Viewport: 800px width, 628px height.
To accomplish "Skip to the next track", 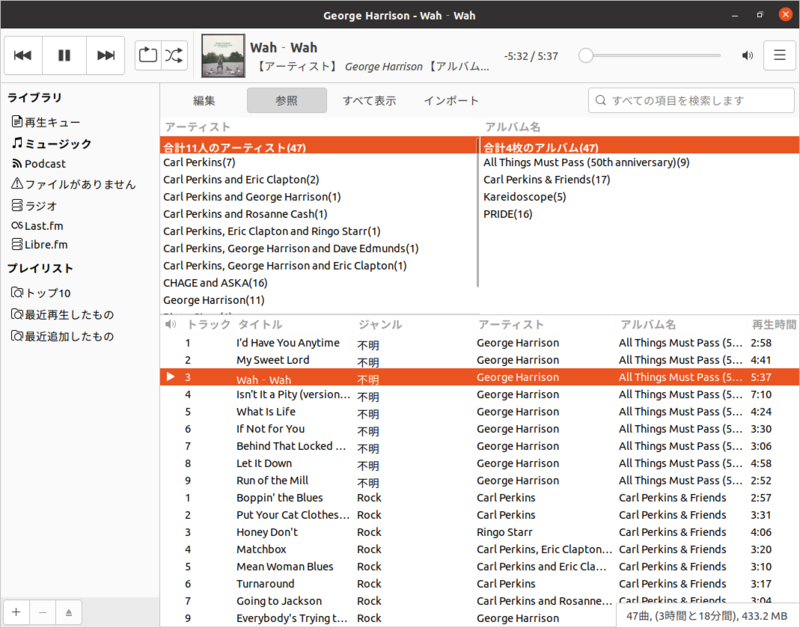I will click(106, 55).
